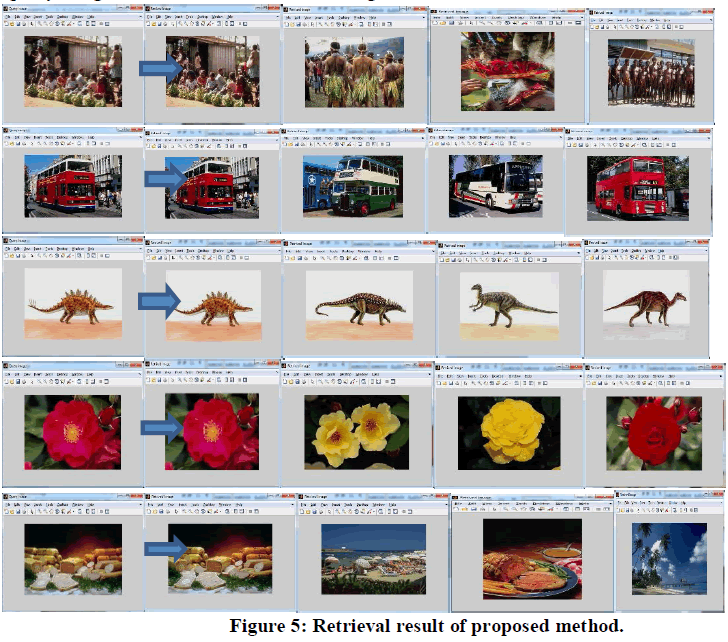Image resolution: width=728 pixels, height=642 pixels.
Task: Open Tools menu in the top-left crowd query window
Action: click(x=50, y=18)
